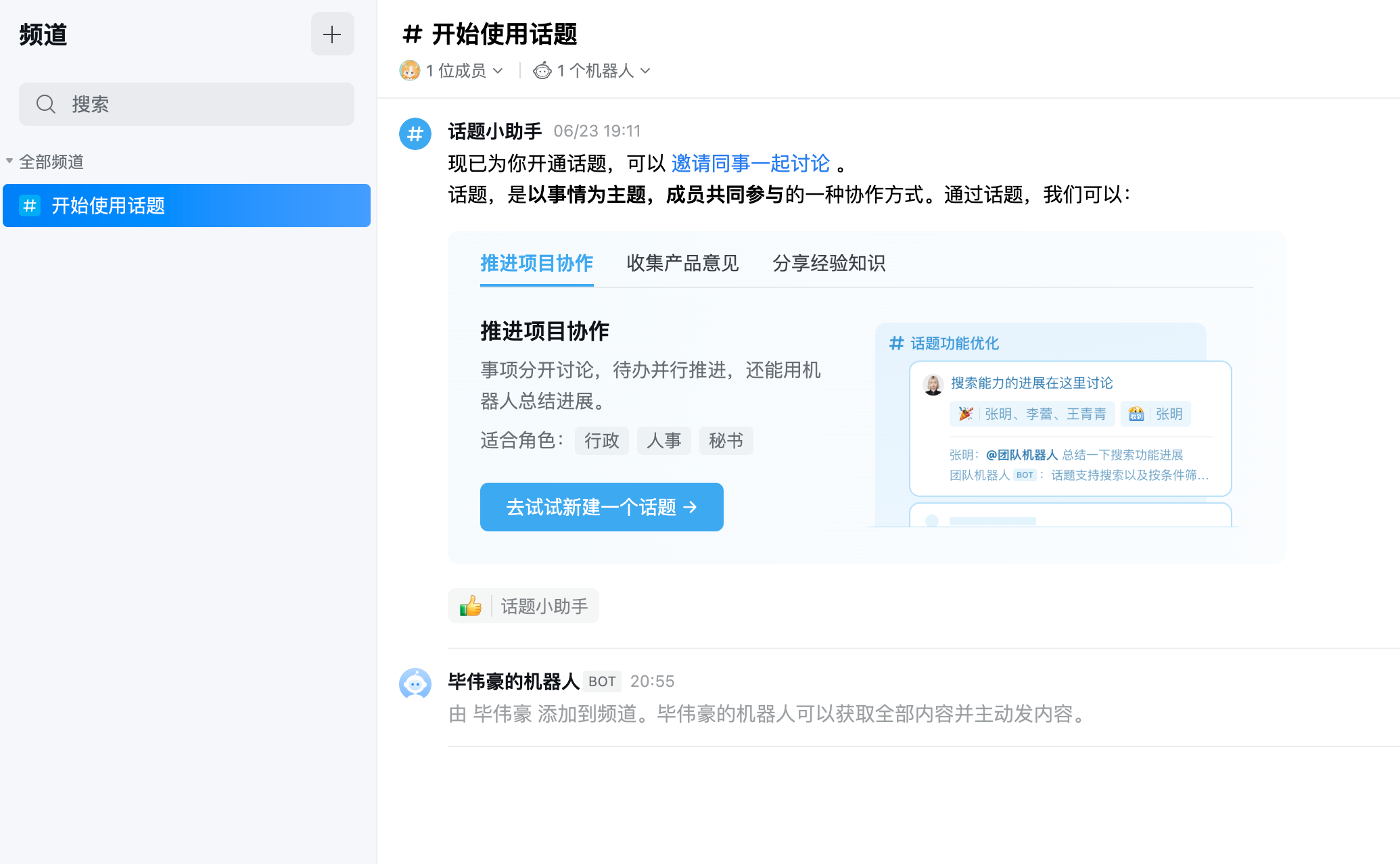Image resolution: width=1400 pixels, height=864 pixels.
Task: Switch to the 收集产品意见 tab
Action: (682, 263)
